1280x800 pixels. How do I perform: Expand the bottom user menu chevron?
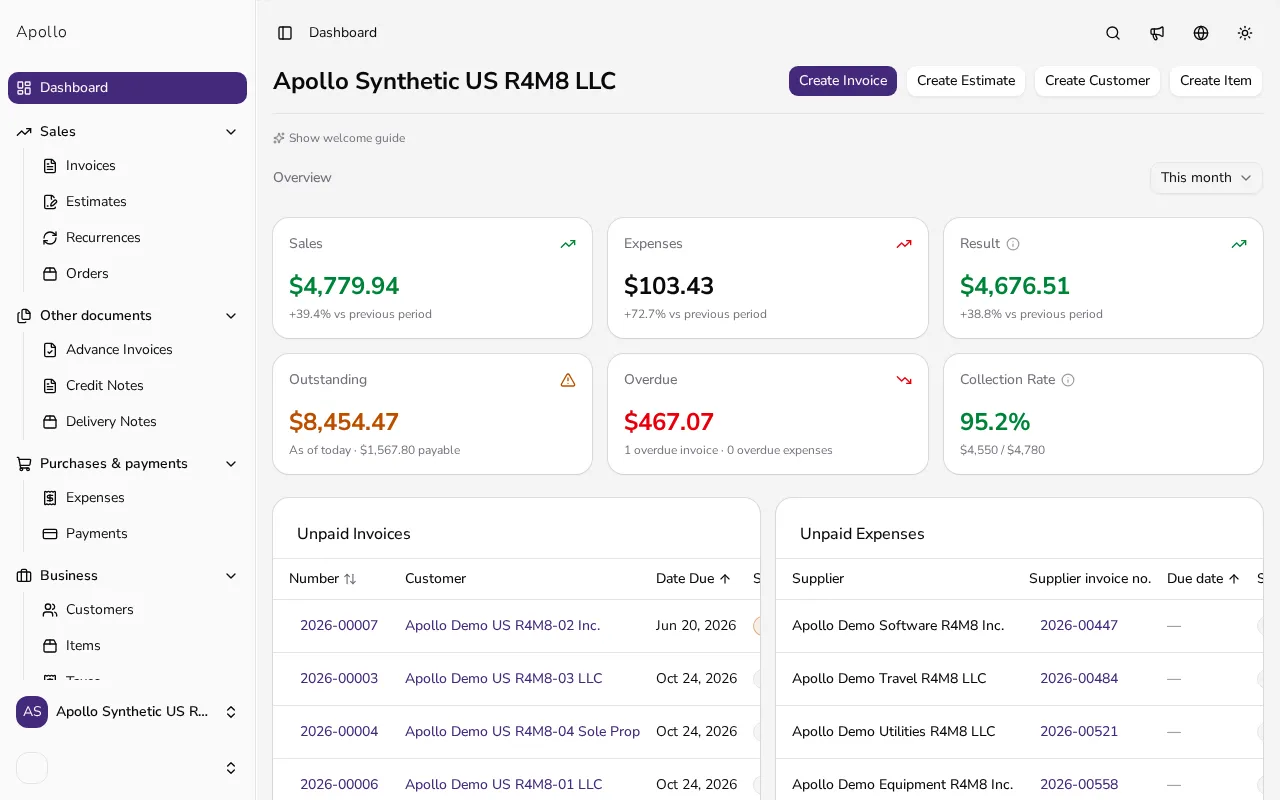click(x=231, y=768)
